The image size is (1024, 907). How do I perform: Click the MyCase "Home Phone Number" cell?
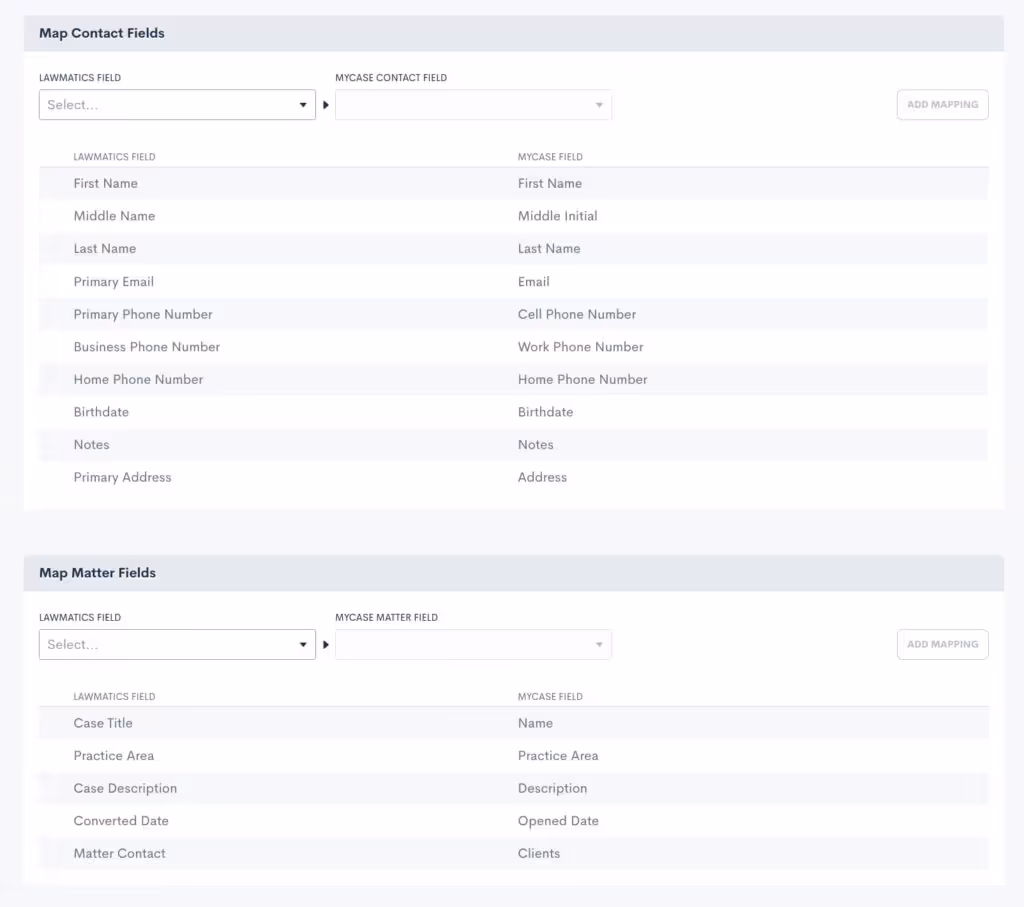click(x=583, y=380)
